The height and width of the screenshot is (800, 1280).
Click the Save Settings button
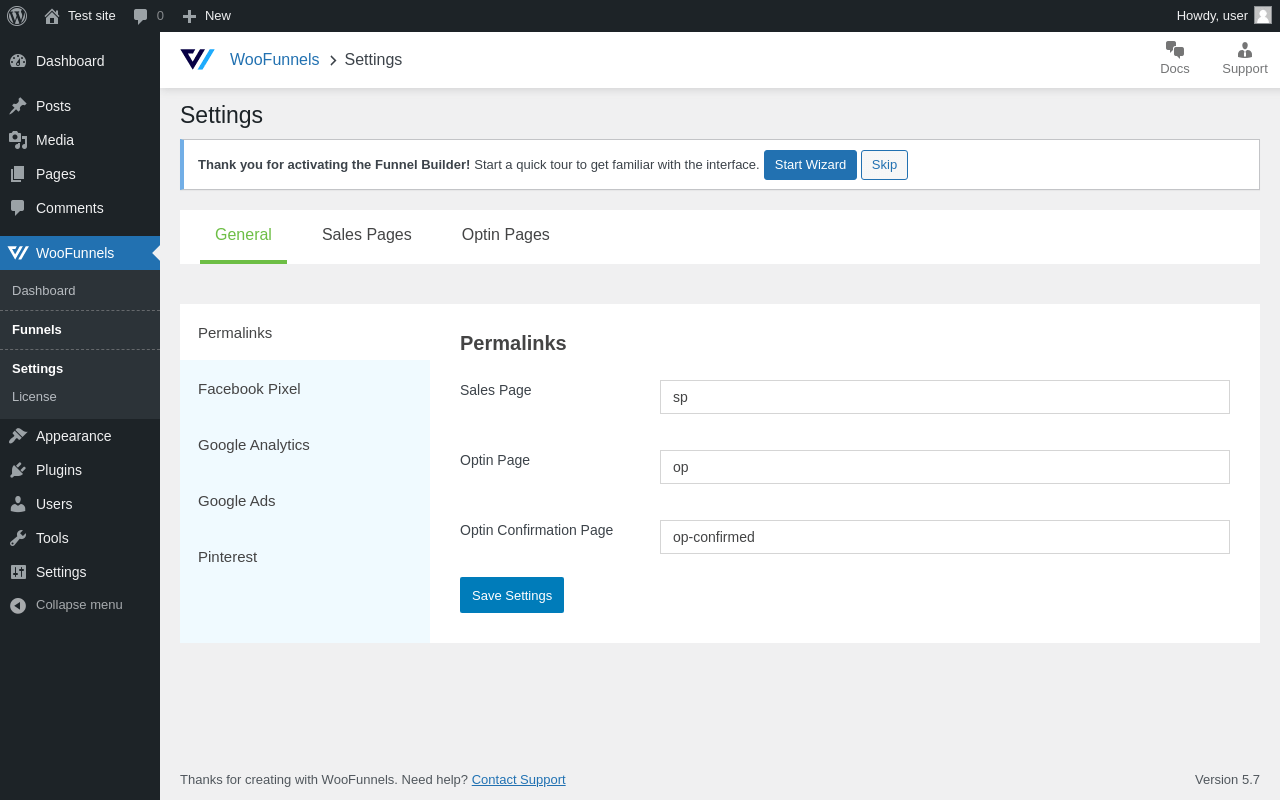pyautogui.click(x=512, y=595)
